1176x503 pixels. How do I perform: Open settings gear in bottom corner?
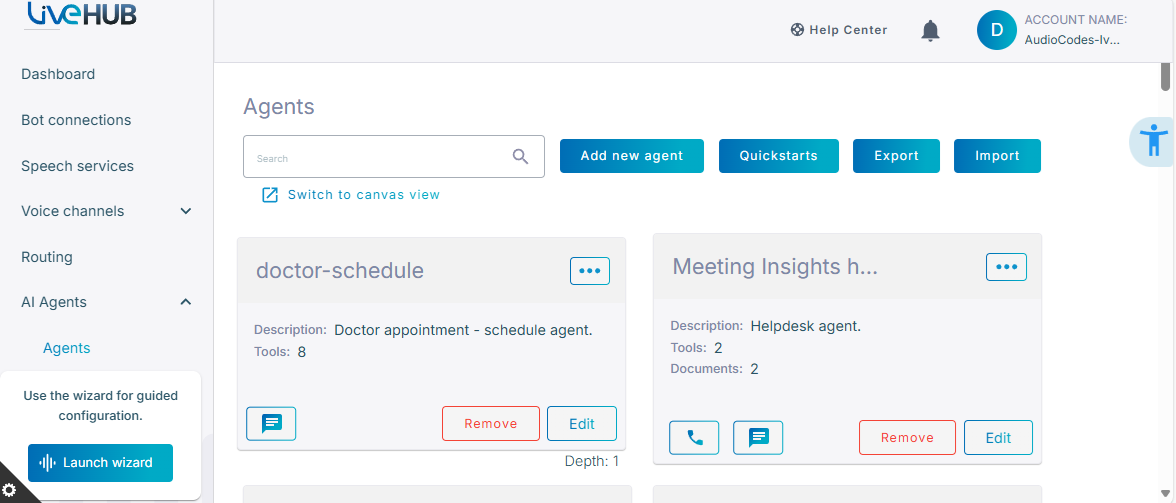[x=10, y=490]
